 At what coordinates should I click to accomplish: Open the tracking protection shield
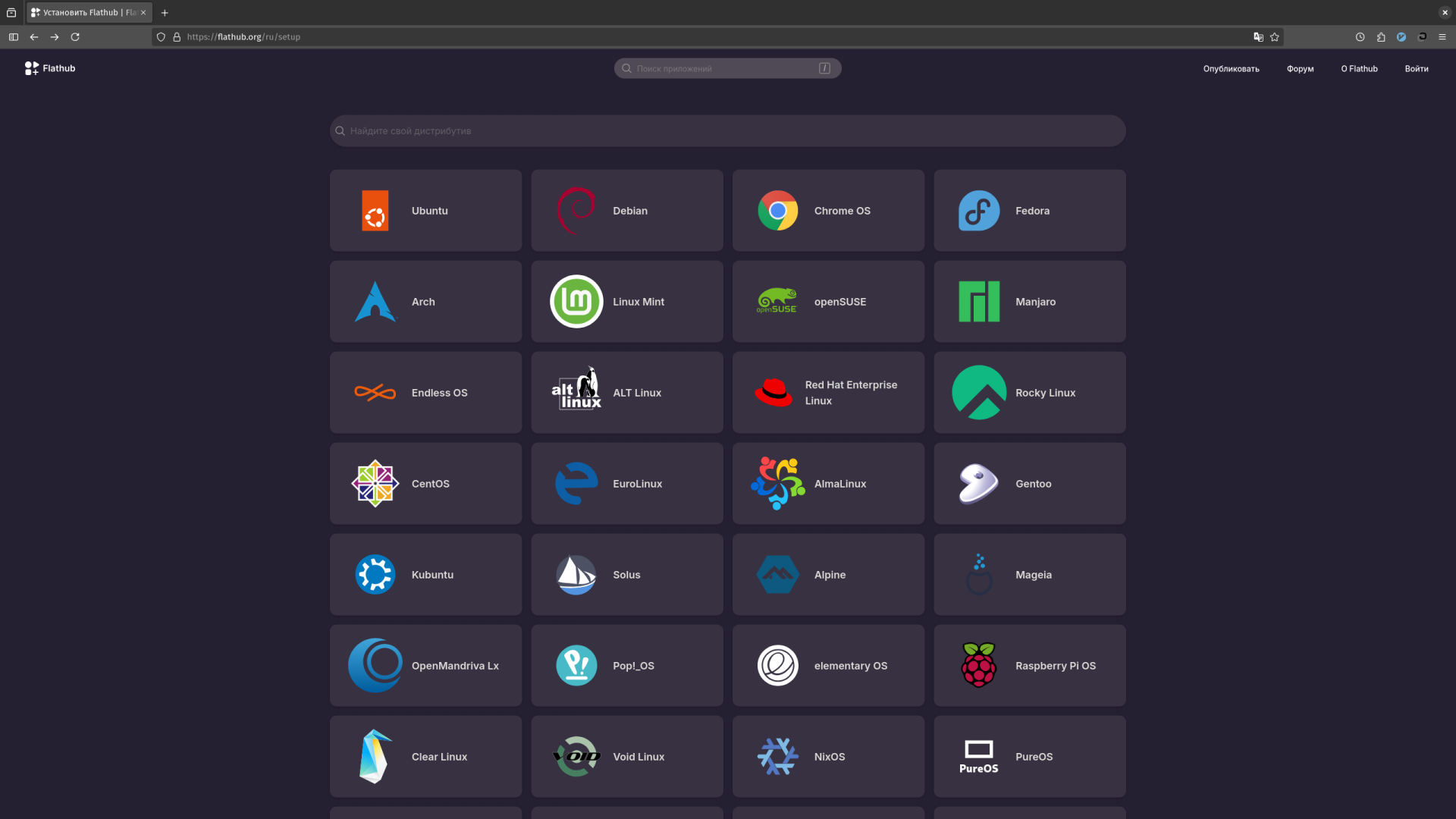point(161,37)
